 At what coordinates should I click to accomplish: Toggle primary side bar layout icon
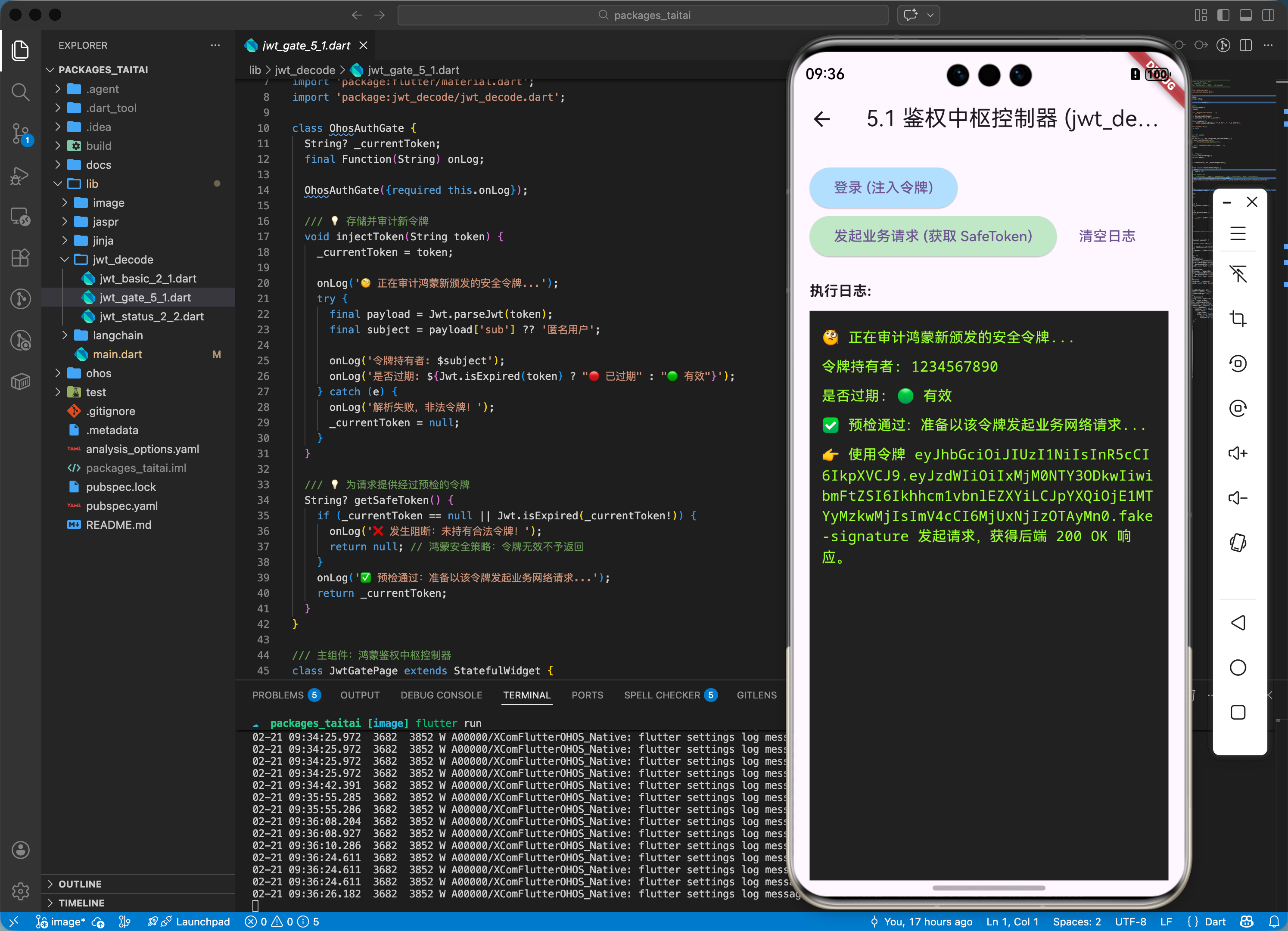1223,16
